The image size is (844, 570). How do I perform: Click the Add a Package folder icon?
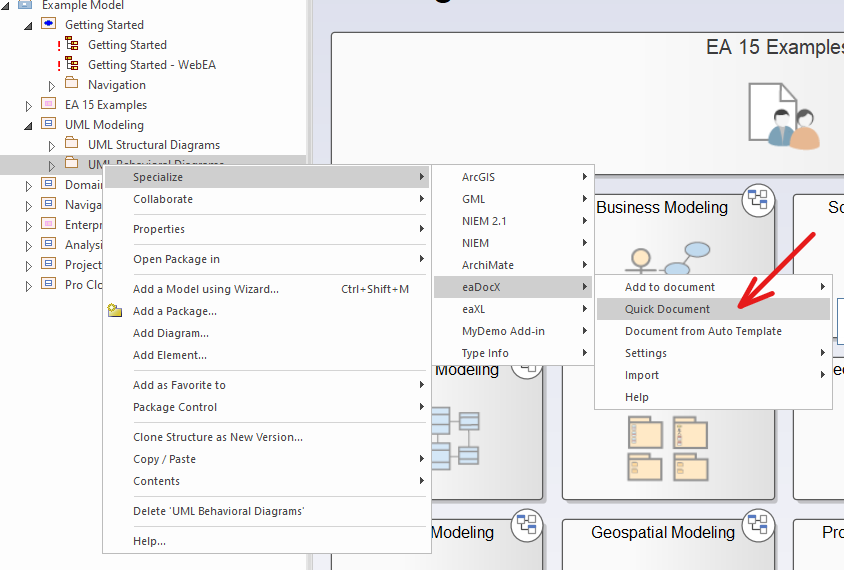[x=115, y=311]
